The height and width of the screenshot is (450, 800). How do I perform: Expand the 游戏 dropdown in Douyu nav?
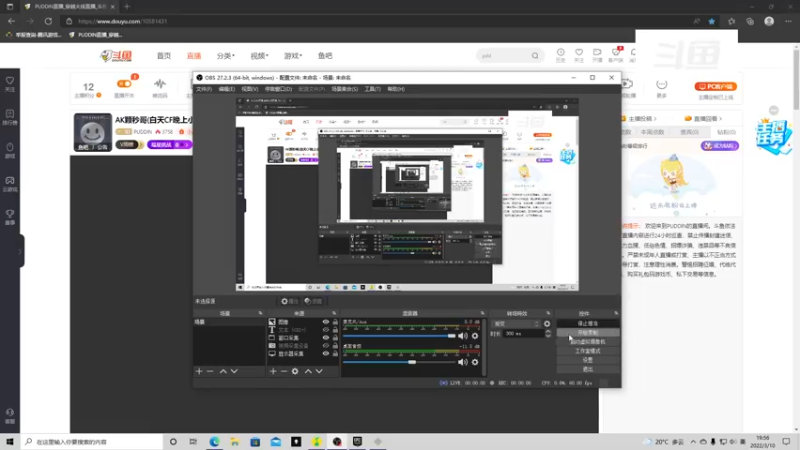[x=293, y=56]
